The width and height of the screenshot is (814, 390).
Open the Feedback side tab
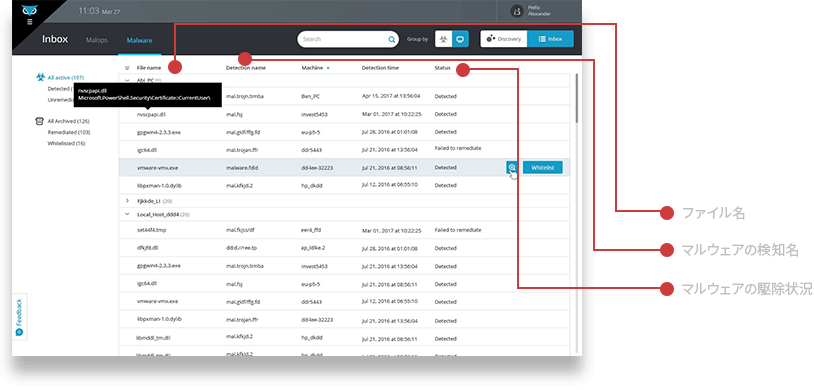[19, 317]
